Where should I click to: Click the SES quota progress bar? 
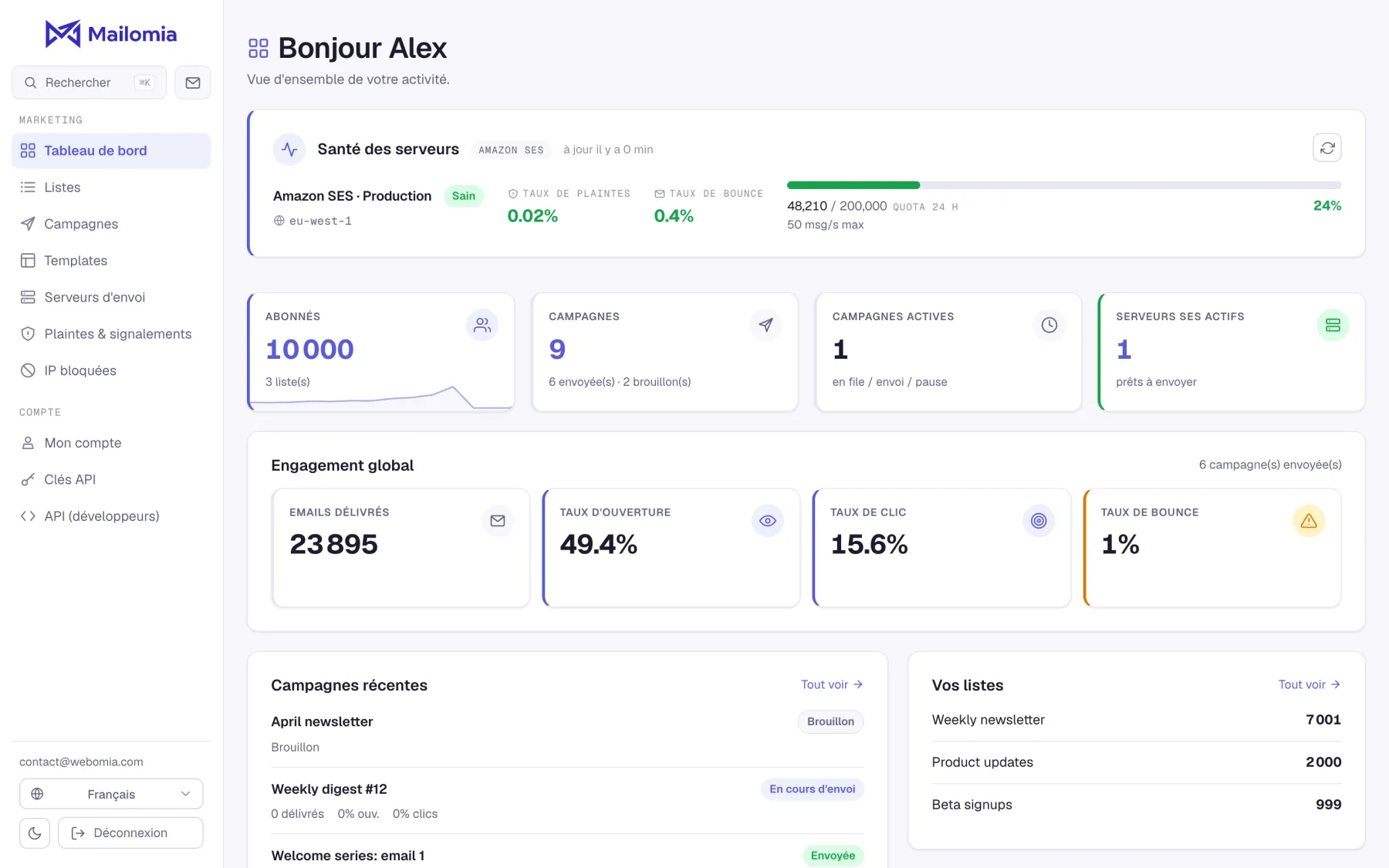click(1064, 185)
